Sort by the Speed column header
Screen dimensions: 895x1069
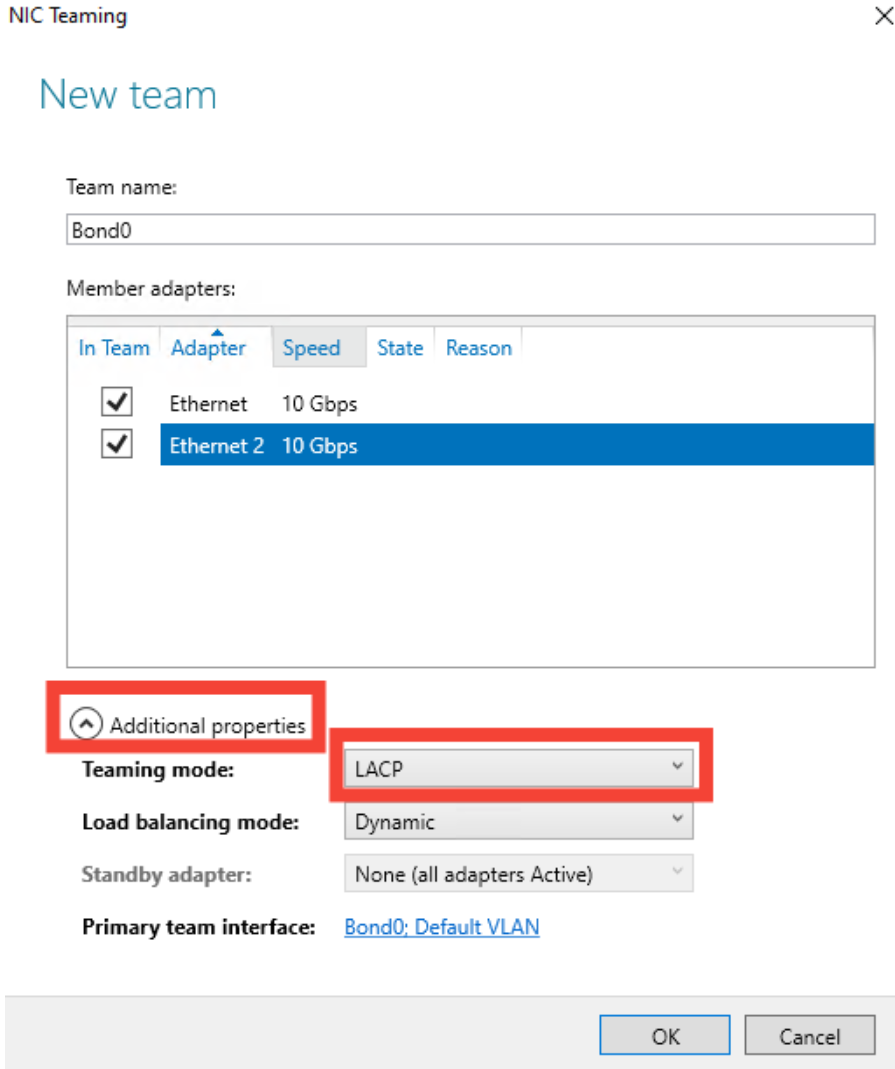coord(311,348)
